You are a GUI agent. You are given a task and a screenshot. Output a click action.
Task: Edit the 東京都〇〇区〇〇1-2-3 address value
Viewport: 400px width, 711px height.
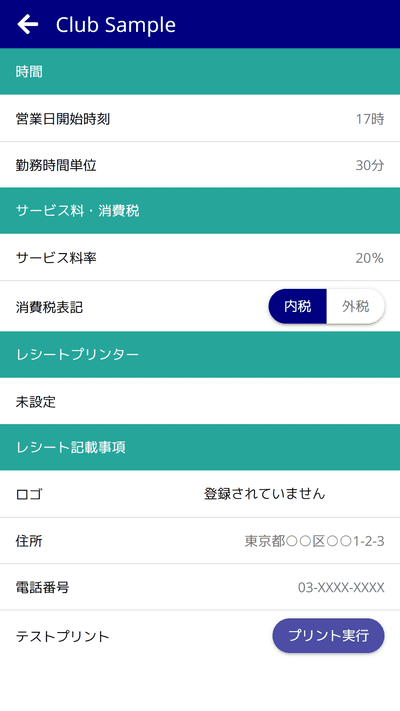point(315,541)
